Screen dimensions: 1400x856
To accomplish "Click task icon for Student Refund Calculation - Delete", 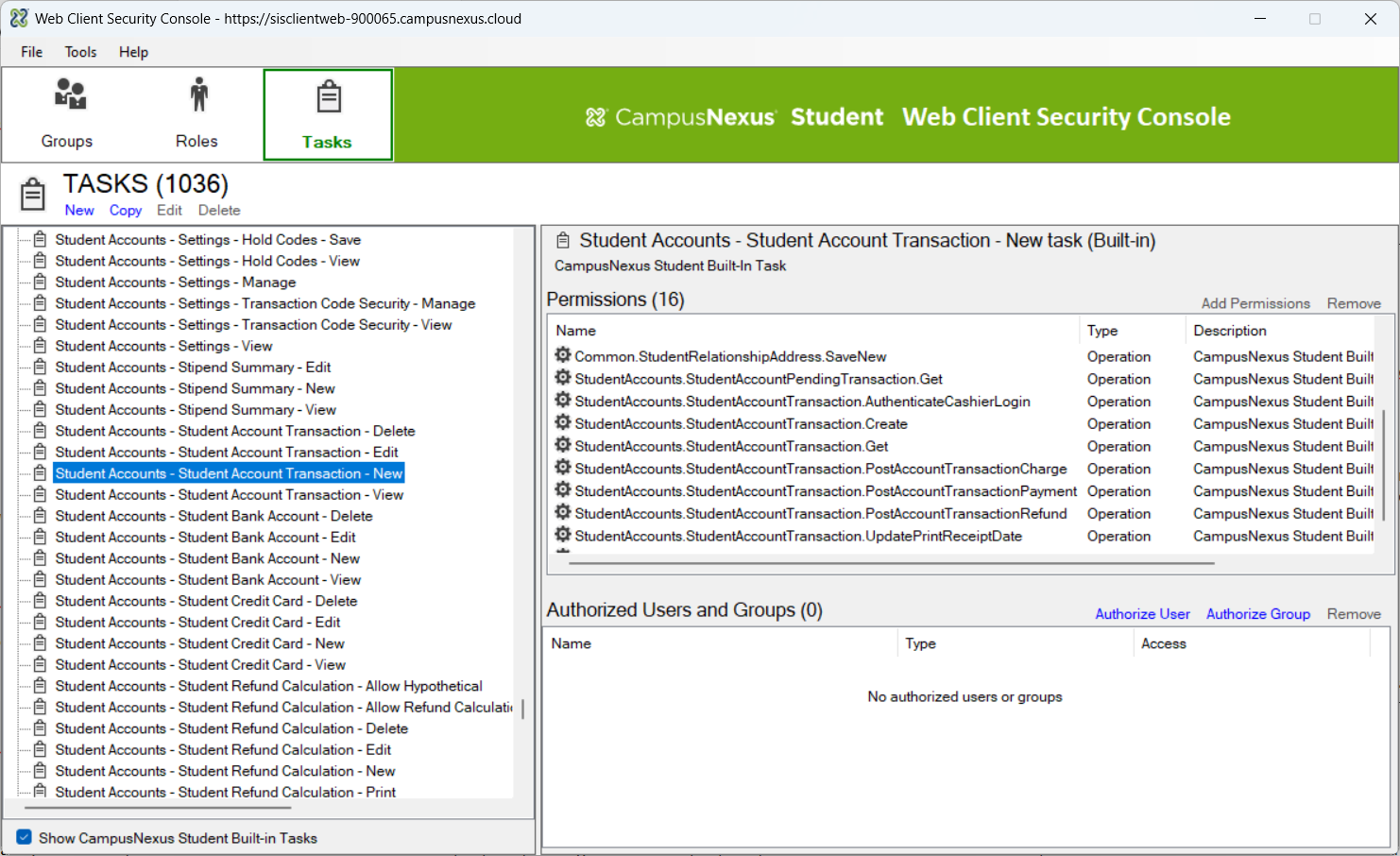I will (40, 728).
